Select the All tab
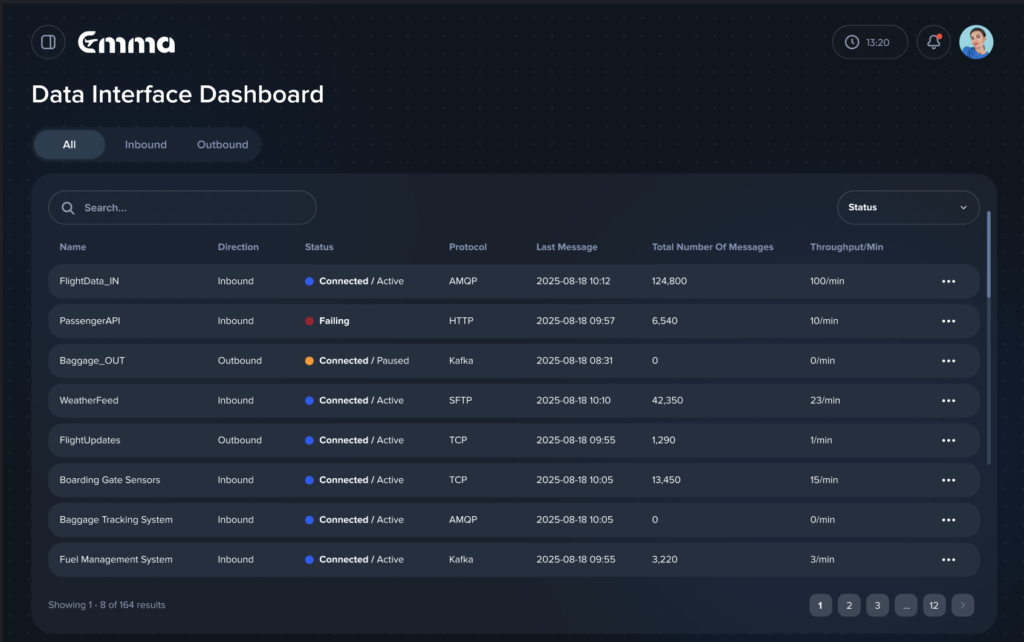Viewport: 1024px width, 642px height. (x=69, y=145)
